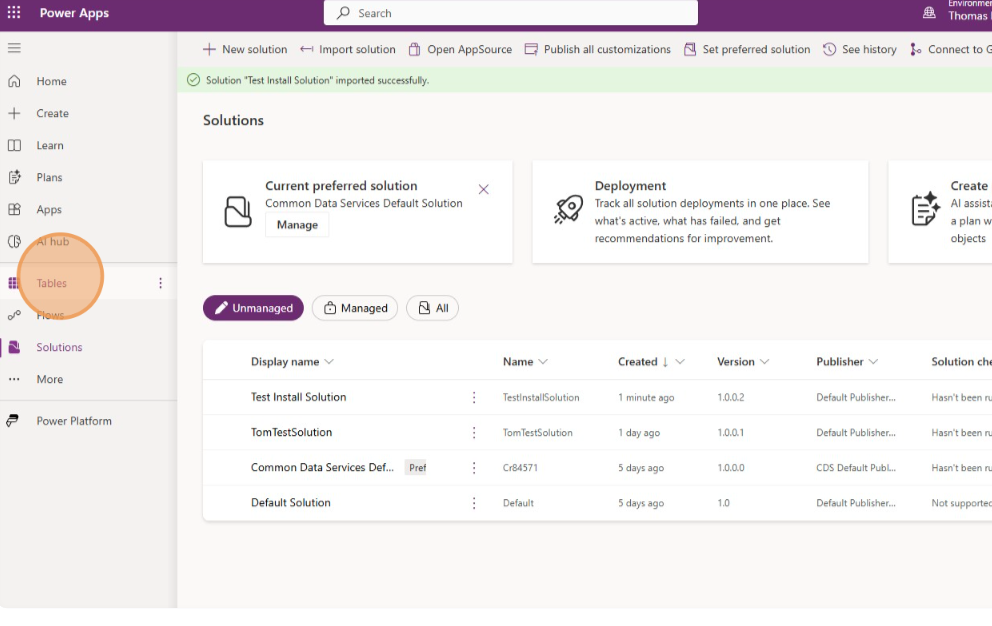Click the AI hub icon
Screen dimensions: 992x626
[14, 242]
